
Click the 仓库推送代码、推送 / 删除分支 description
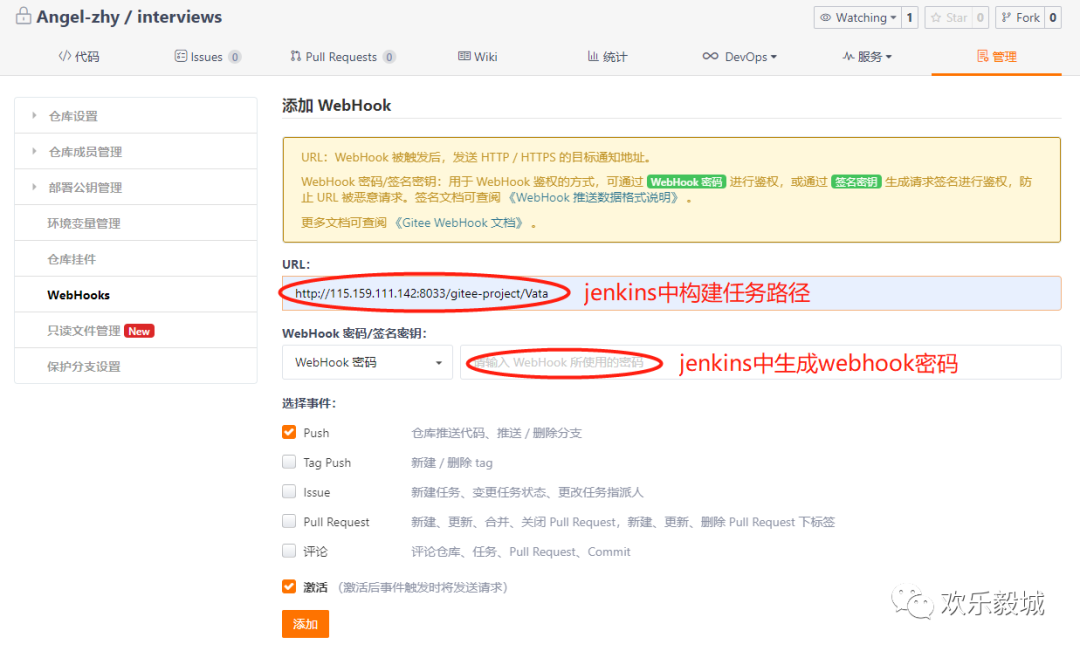tap(496, 433)
